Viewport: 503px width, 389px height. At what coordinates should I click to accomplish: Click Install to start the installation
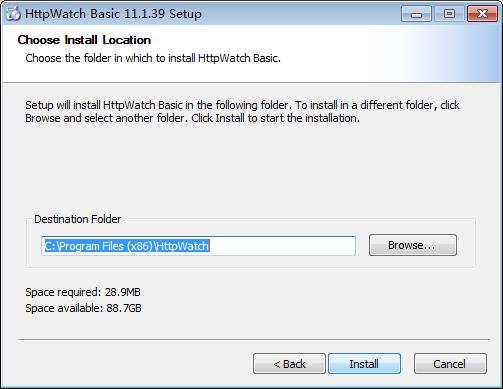point(364,364)
